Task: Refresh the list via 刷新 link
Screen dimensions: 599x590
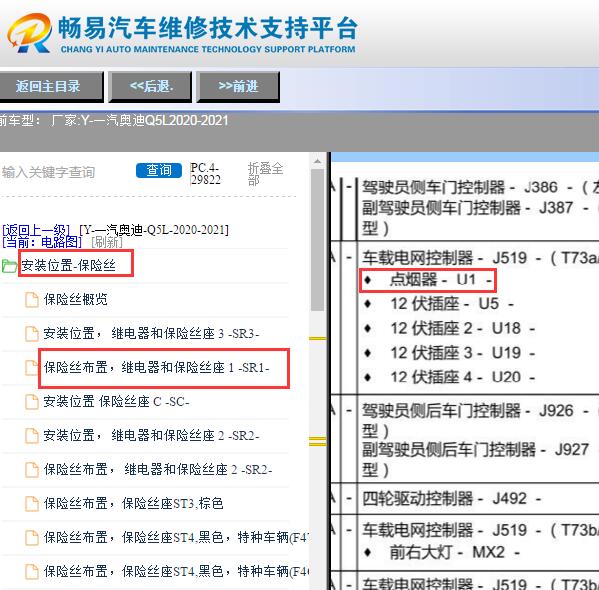Action: click(107, 242)
